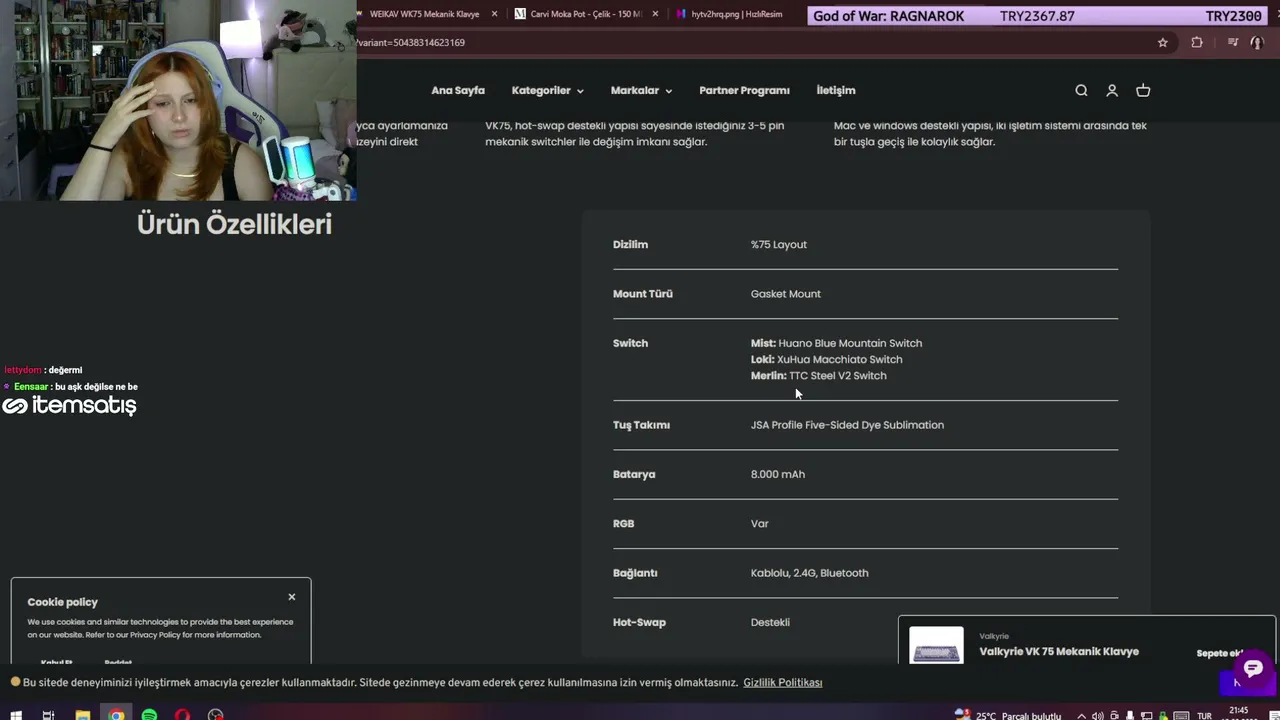
Task: Open OBS Studio from the taskbar
Action: pyautogui.click(x=215, y=714)
